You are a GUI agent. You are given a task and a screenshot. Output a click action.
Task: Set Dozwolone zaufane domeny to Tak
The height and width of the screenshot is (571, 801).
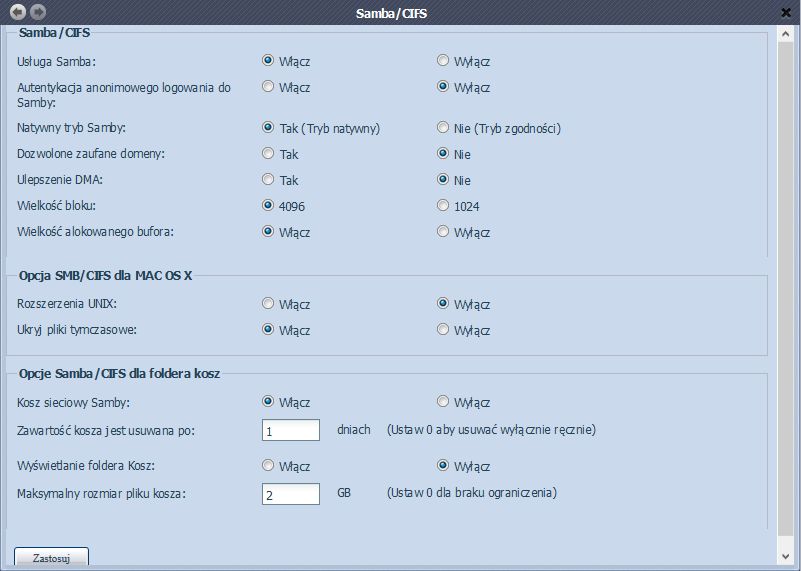268,153
